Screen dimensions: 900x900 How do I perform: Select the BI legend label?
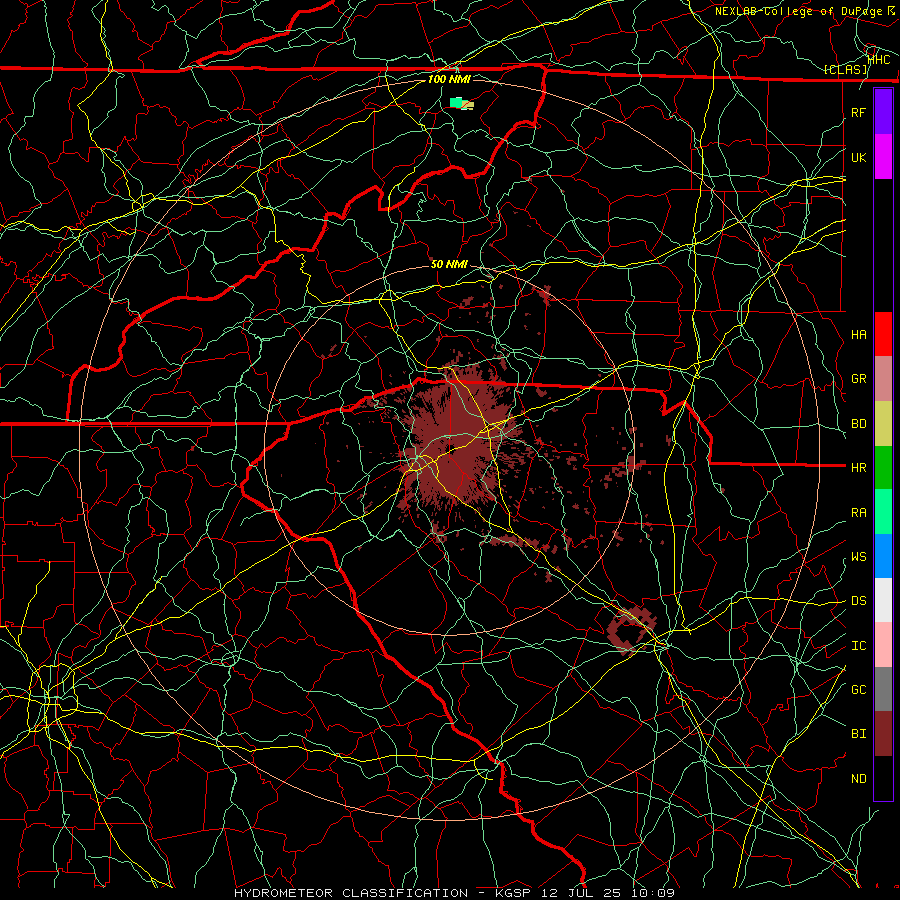click(x=858, y=734)
